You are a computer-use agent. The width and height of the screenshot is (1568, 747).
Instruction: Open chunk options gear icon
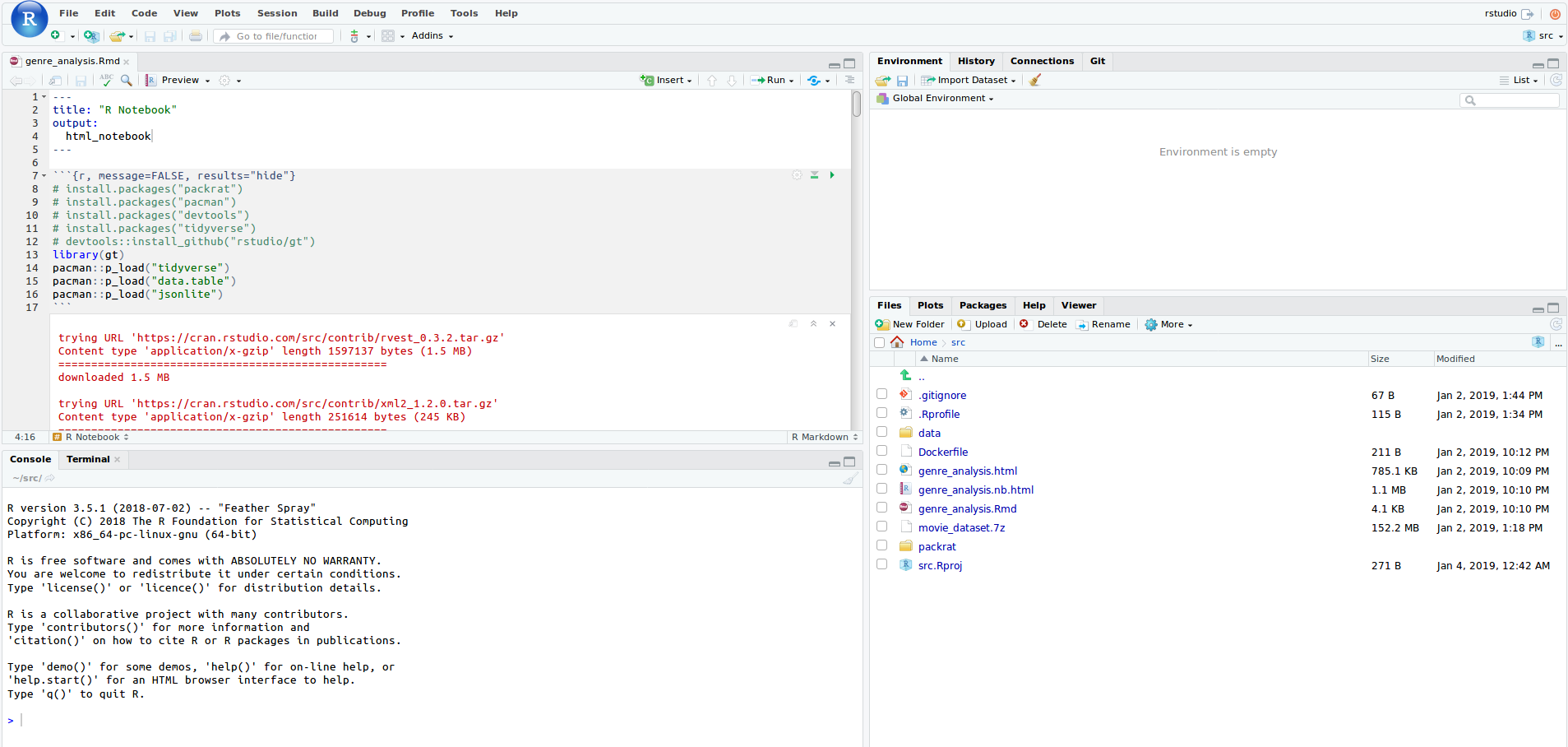click(797, 175)
